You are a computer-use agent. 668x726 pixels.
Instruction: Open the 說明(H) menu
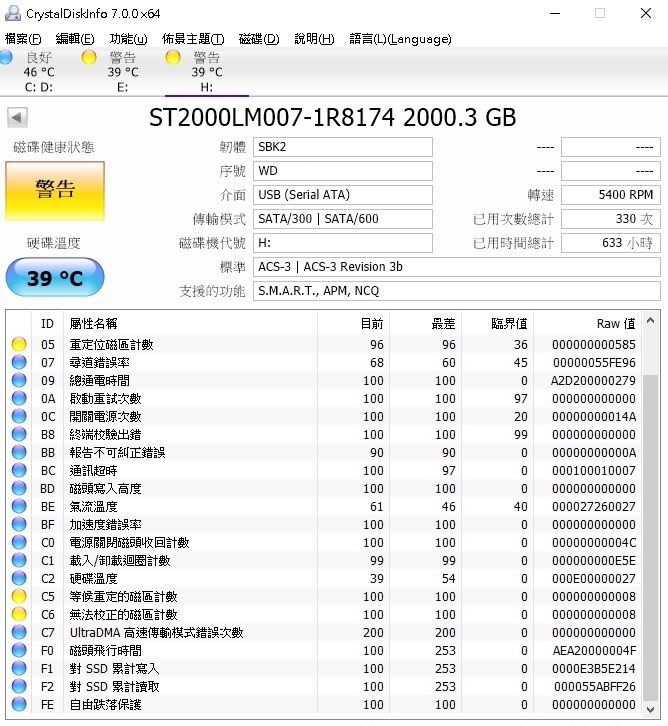314,39
